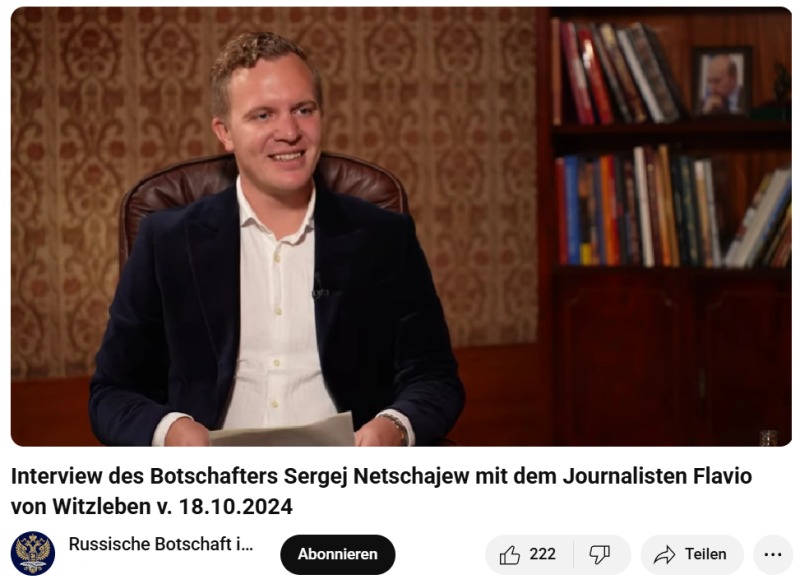Click the framed portrait on the bookshelf
The image size is (800, 584).
tap(721, 82)
